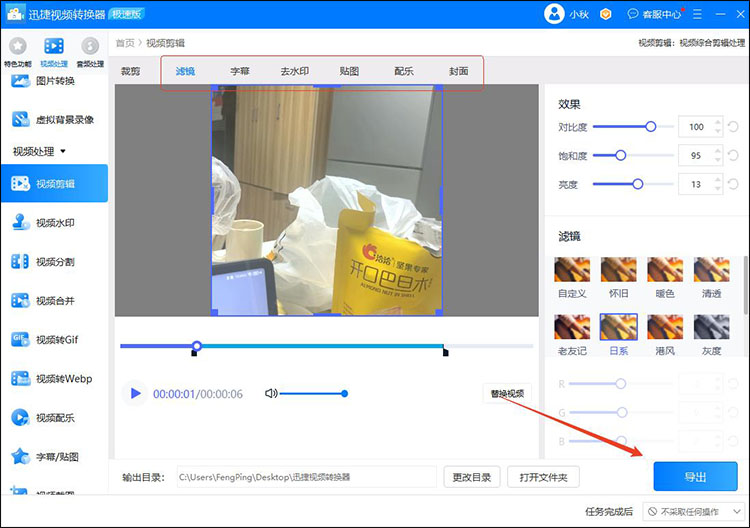
Task: Switch to the 去水印 tab
Action: pyautogui.click(x=295, y=71)
